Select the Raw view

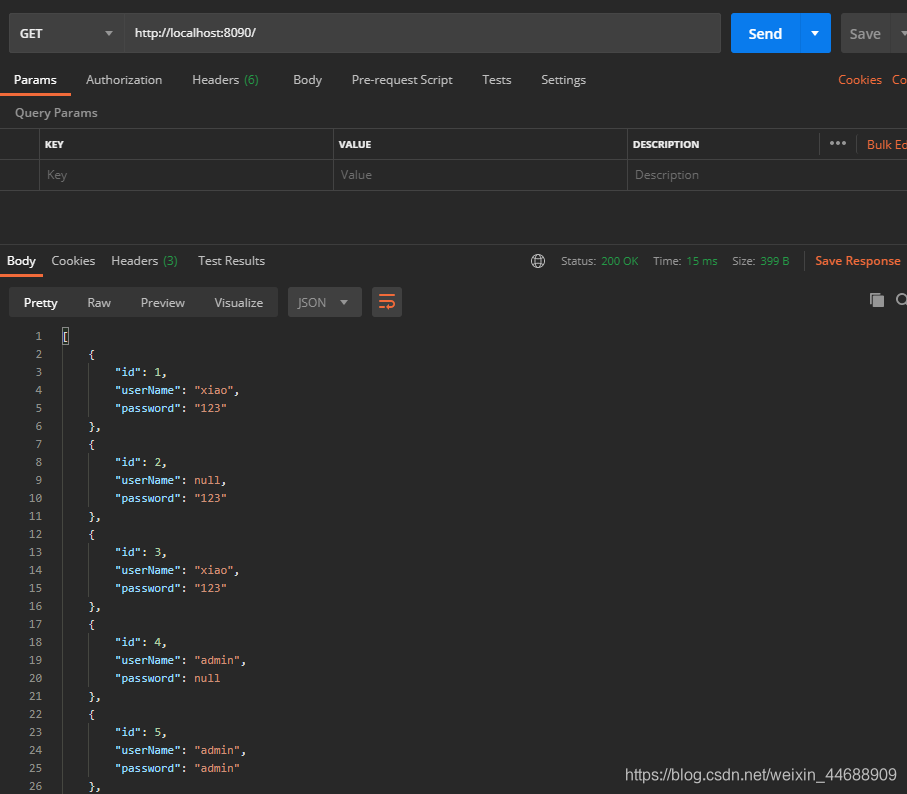(x=99, y=302)
